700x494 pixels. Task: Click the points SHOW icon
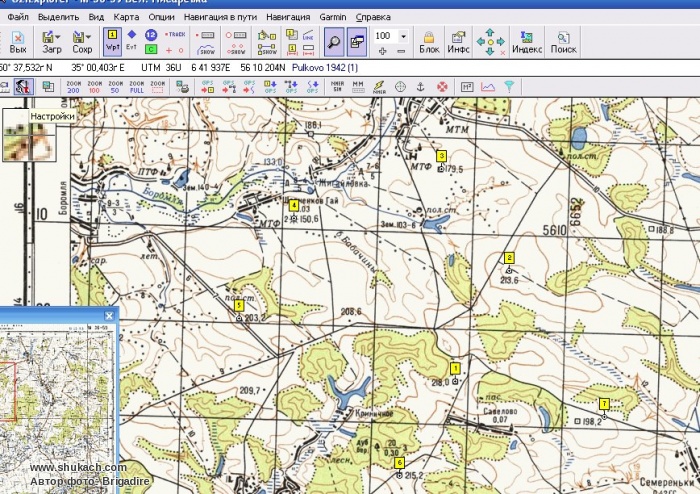coord(236,50)
